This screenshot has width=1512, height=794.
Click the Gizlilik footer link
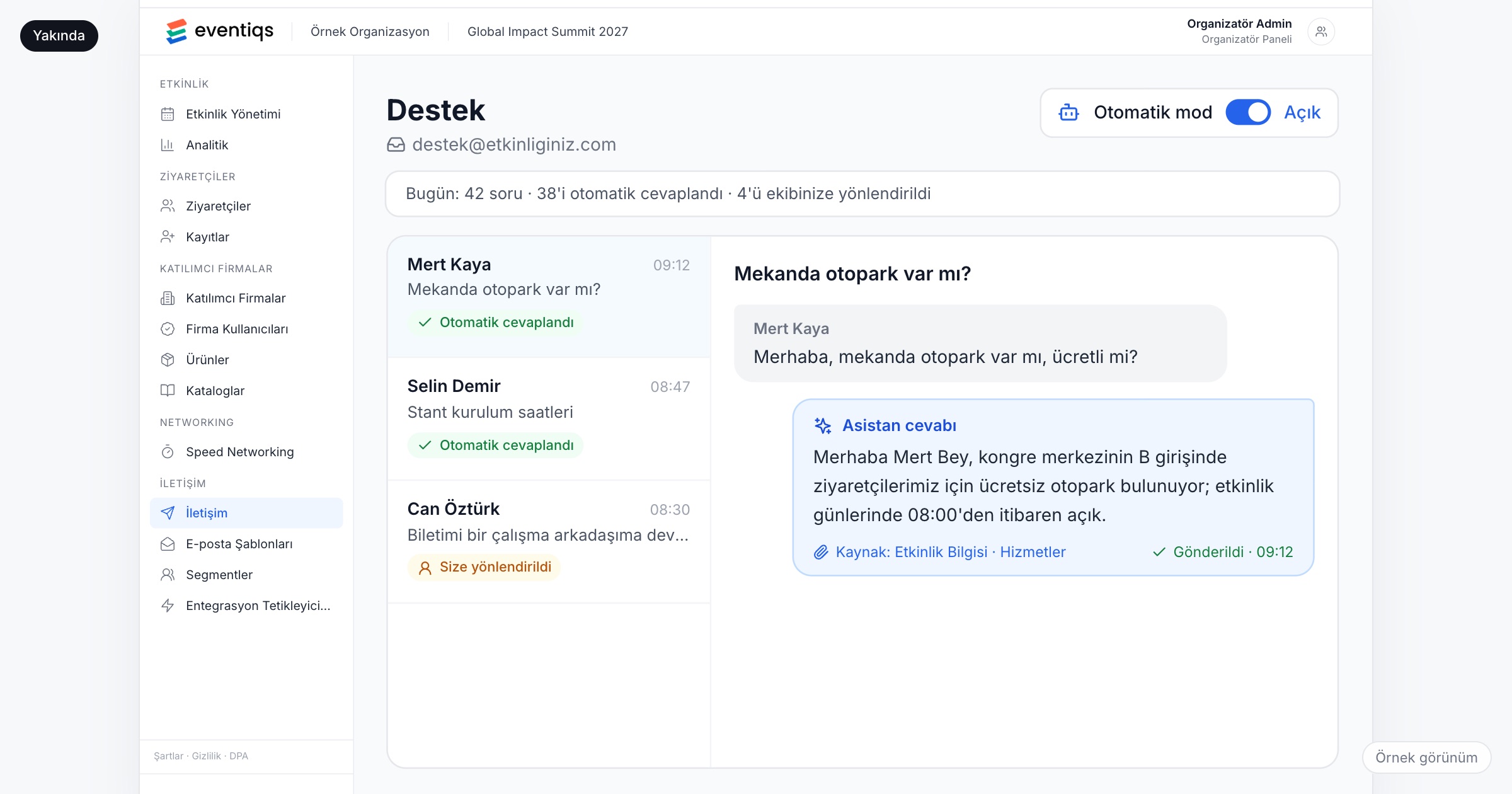coord(206,756)
